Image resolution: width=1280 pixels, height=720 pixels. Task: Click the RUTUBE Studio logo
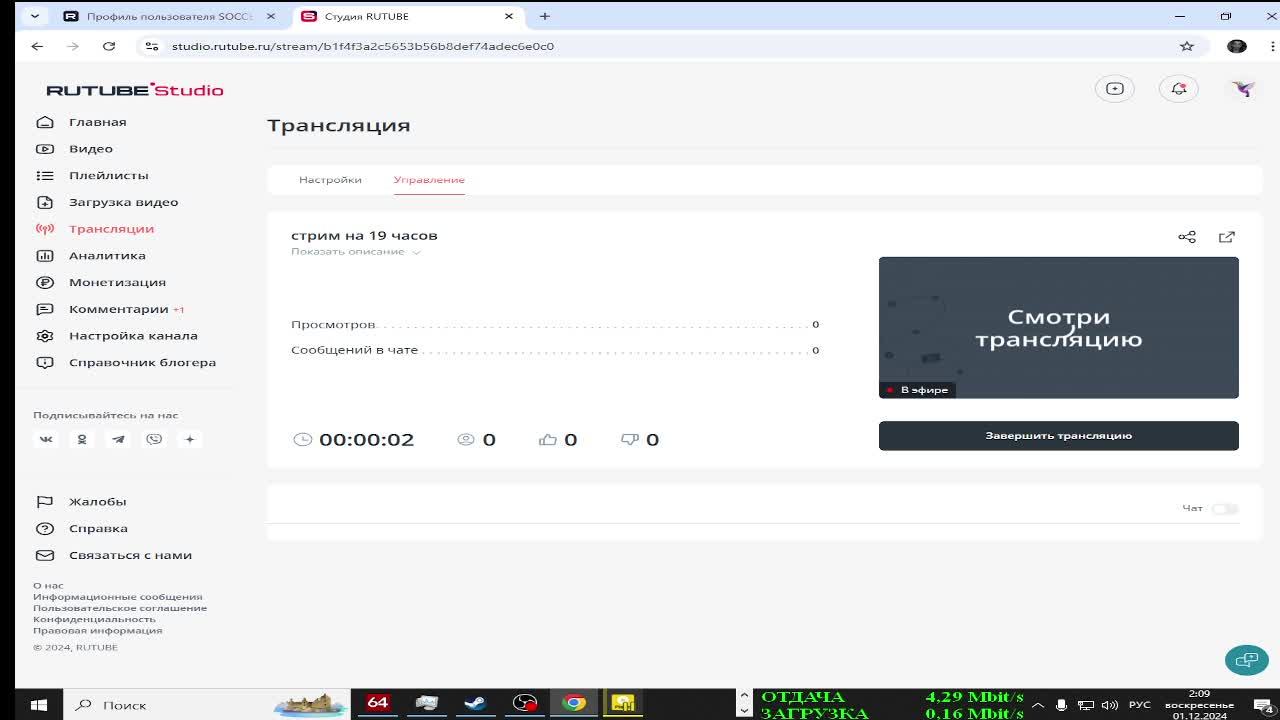(135, 90)
